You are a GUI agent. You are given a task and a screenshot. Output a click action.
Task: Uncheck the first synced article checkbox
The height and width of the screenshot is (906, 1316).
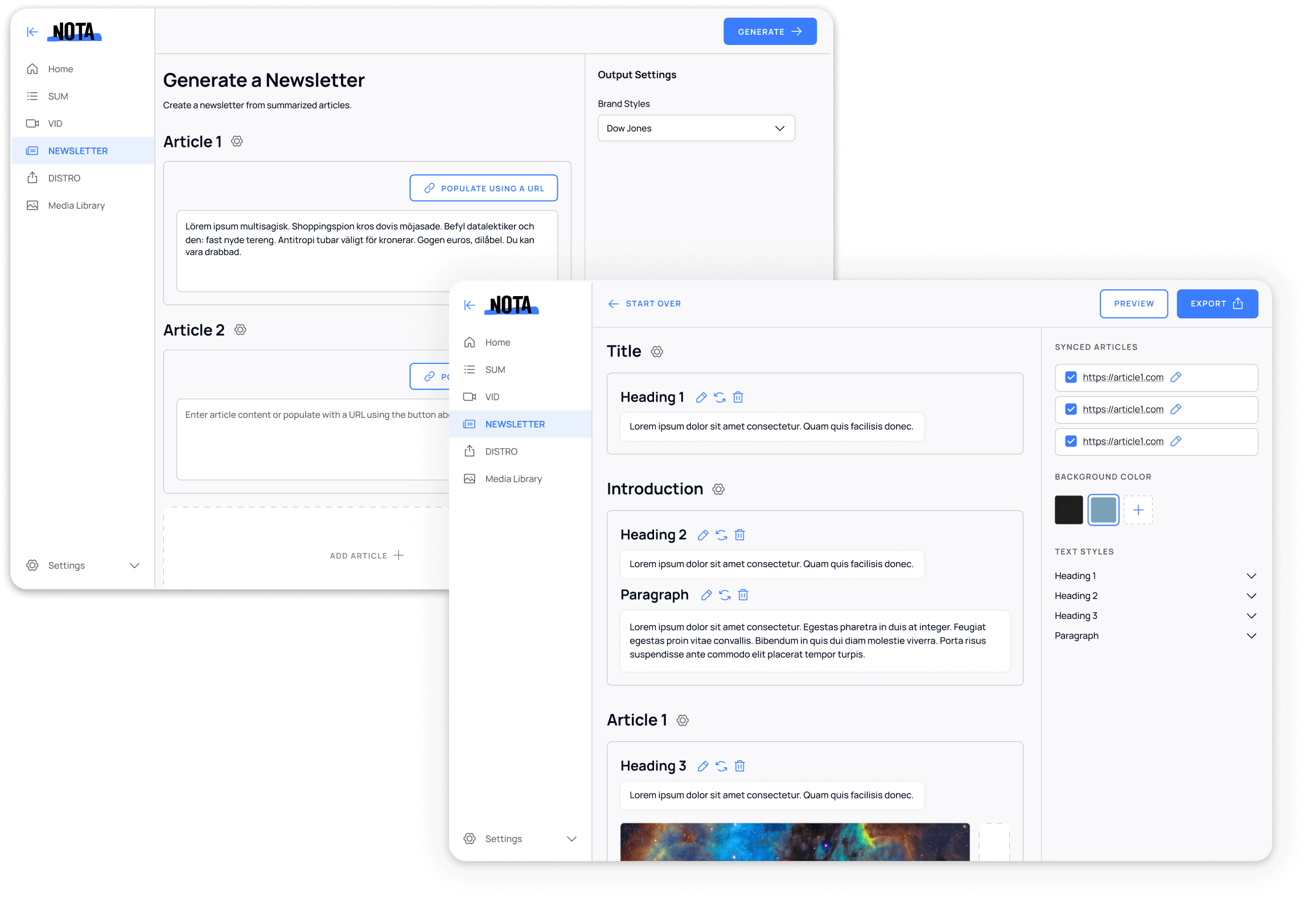[1071, 377]
